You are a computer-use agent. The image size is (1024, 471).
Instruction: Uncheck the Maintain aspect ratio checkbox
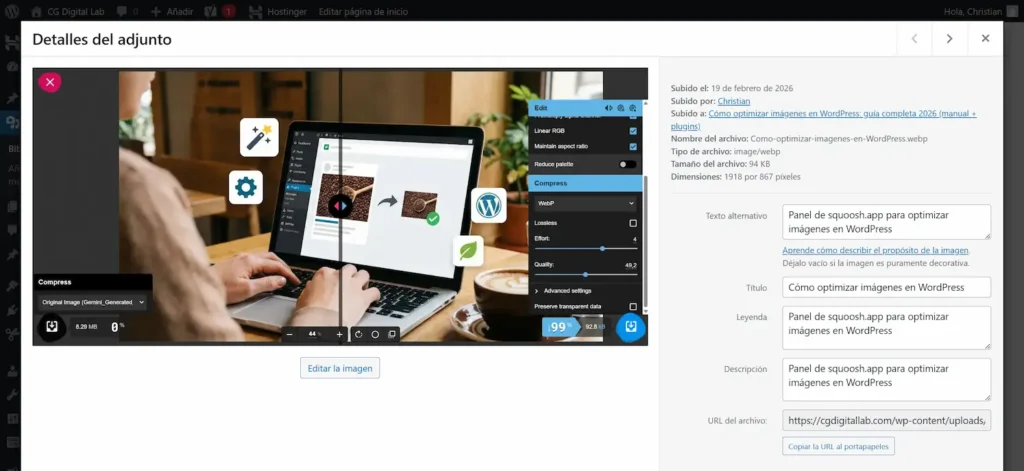(x=633, y=147)
